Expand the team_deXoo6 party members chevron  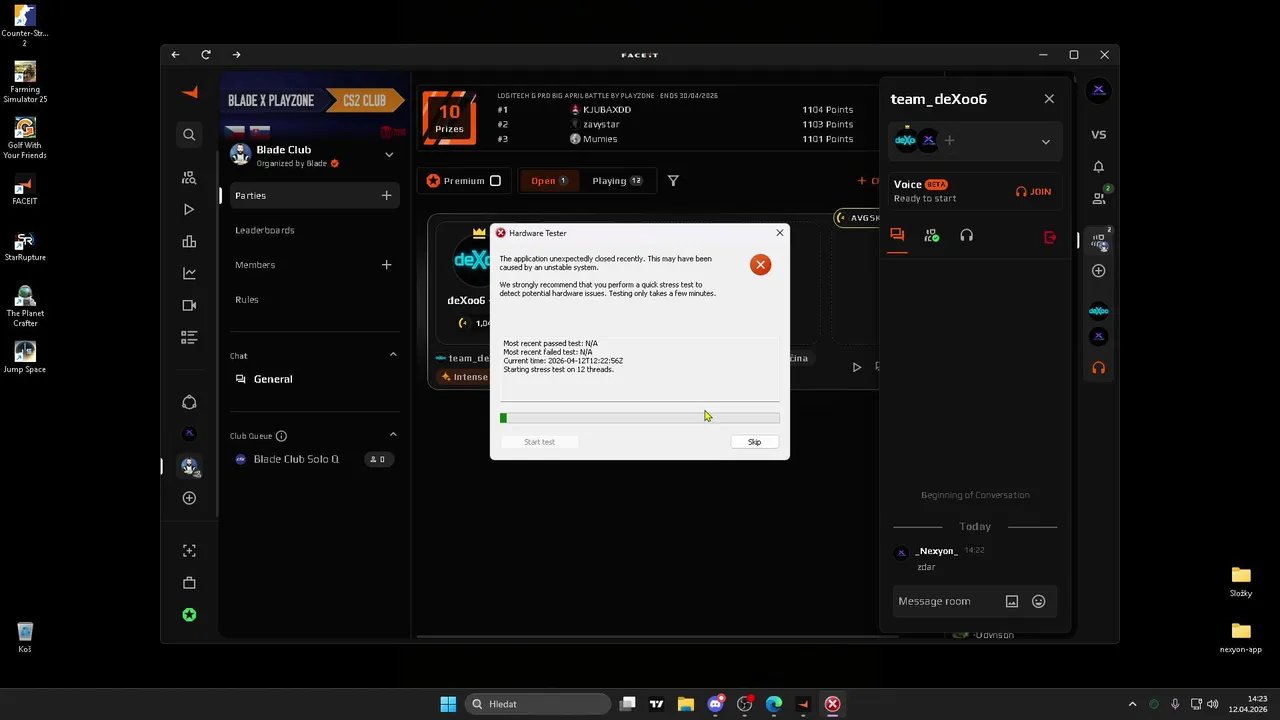(x=1046, y=142)
